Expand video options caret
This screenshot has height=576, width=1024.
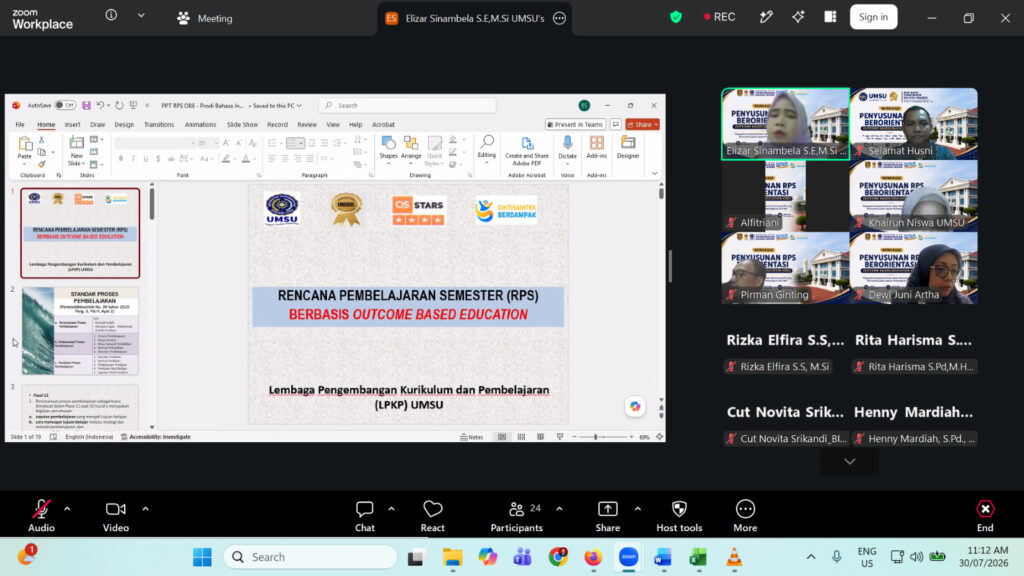tap(145, 509)
